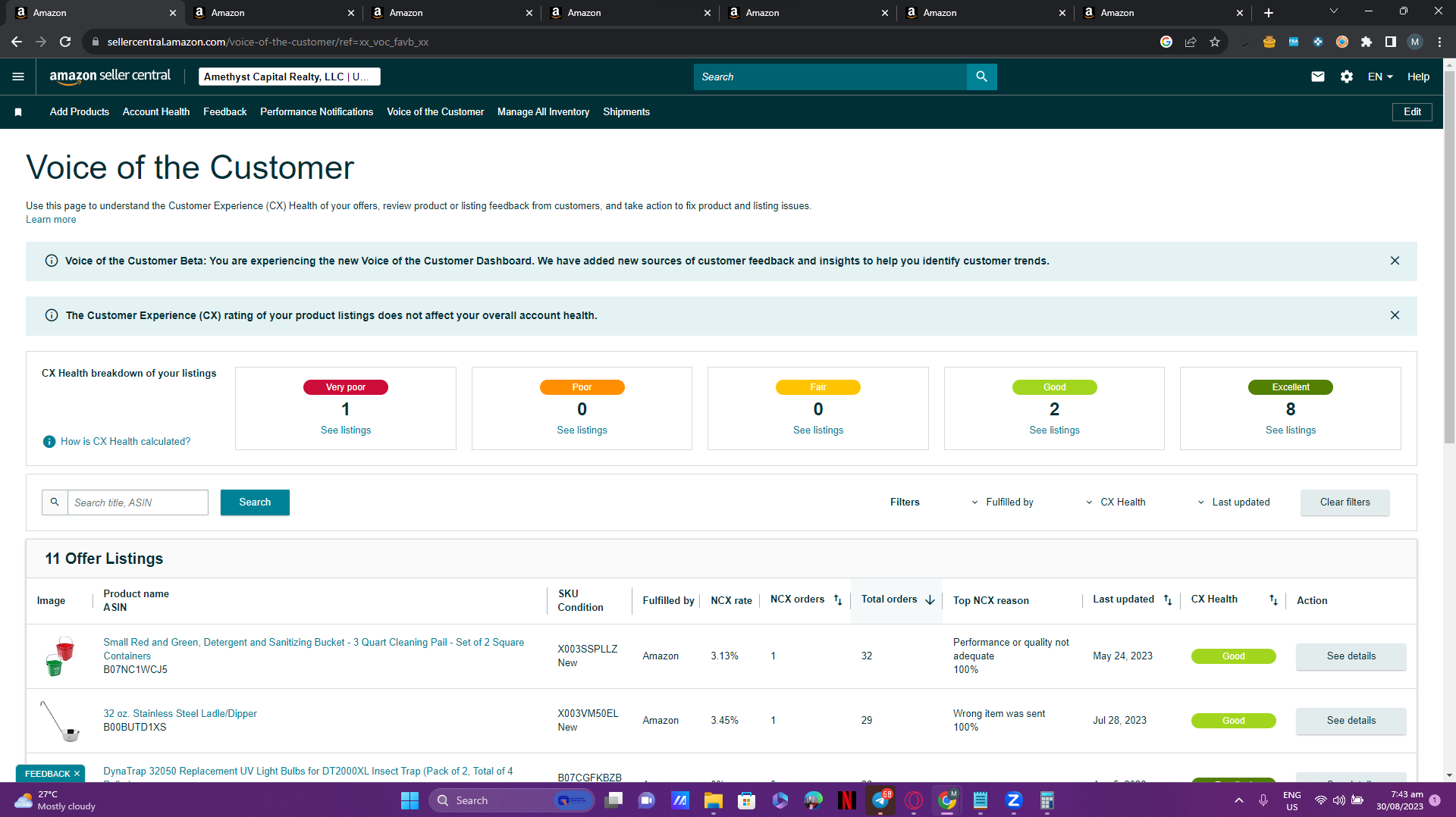Open a new browser tab with plus
The height and width of the screenshot is (817, 1456).
1269,13
